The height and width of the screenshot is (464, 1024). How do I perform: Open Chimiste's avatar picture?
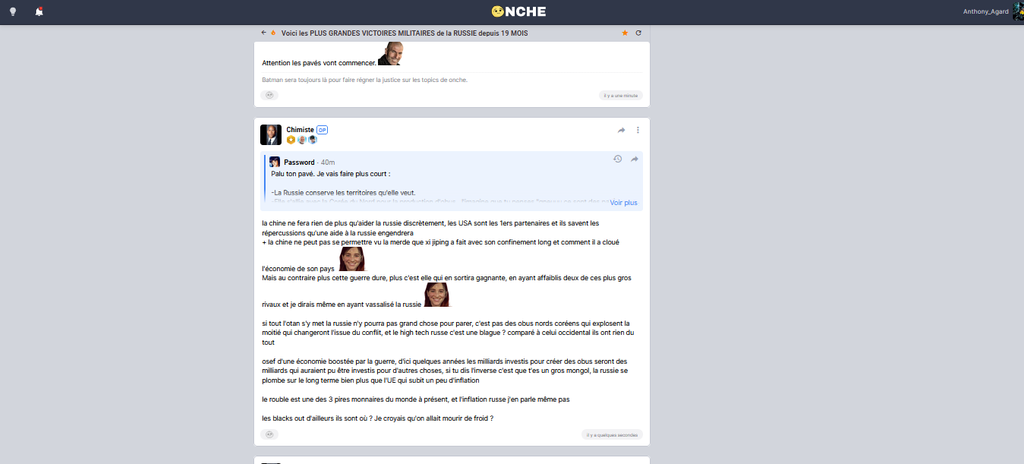pyautogui.click(x=270, y=135)
